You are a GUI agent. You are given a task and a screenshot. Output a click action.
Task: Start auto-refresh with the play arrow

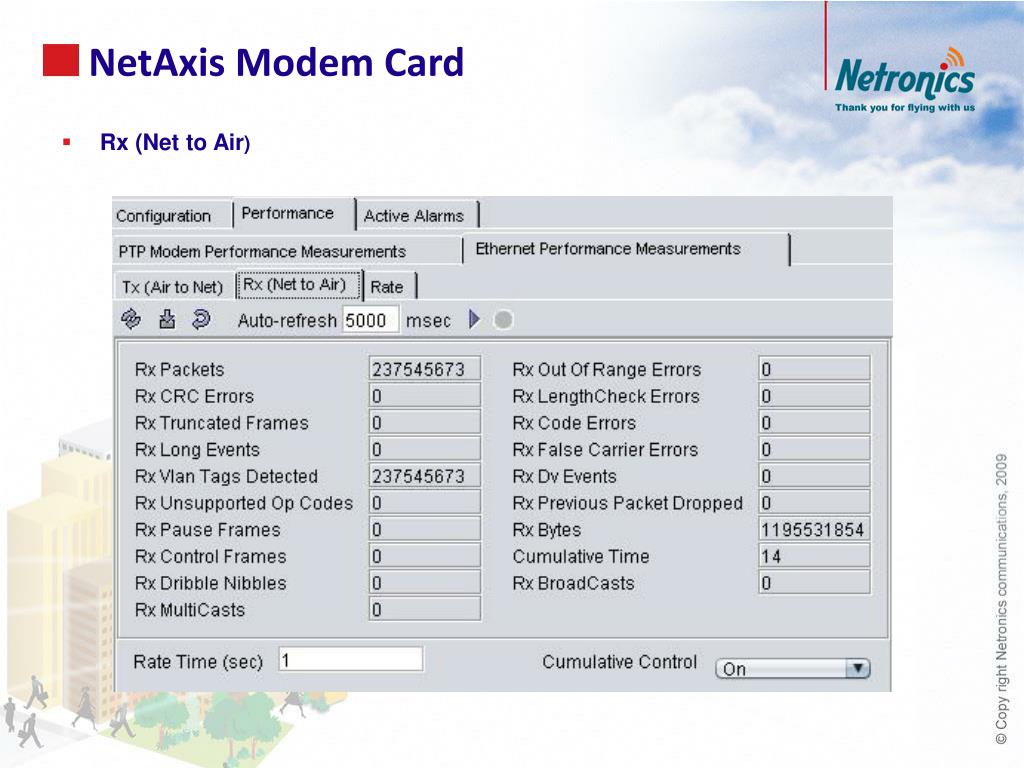click(475, 319)
